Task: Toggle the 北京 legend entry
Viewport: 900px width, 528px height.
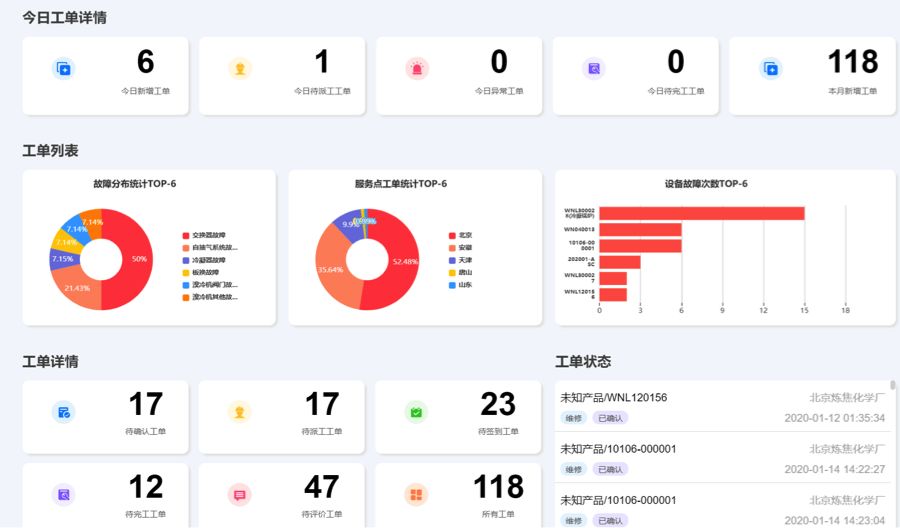Action: (460, 235)
